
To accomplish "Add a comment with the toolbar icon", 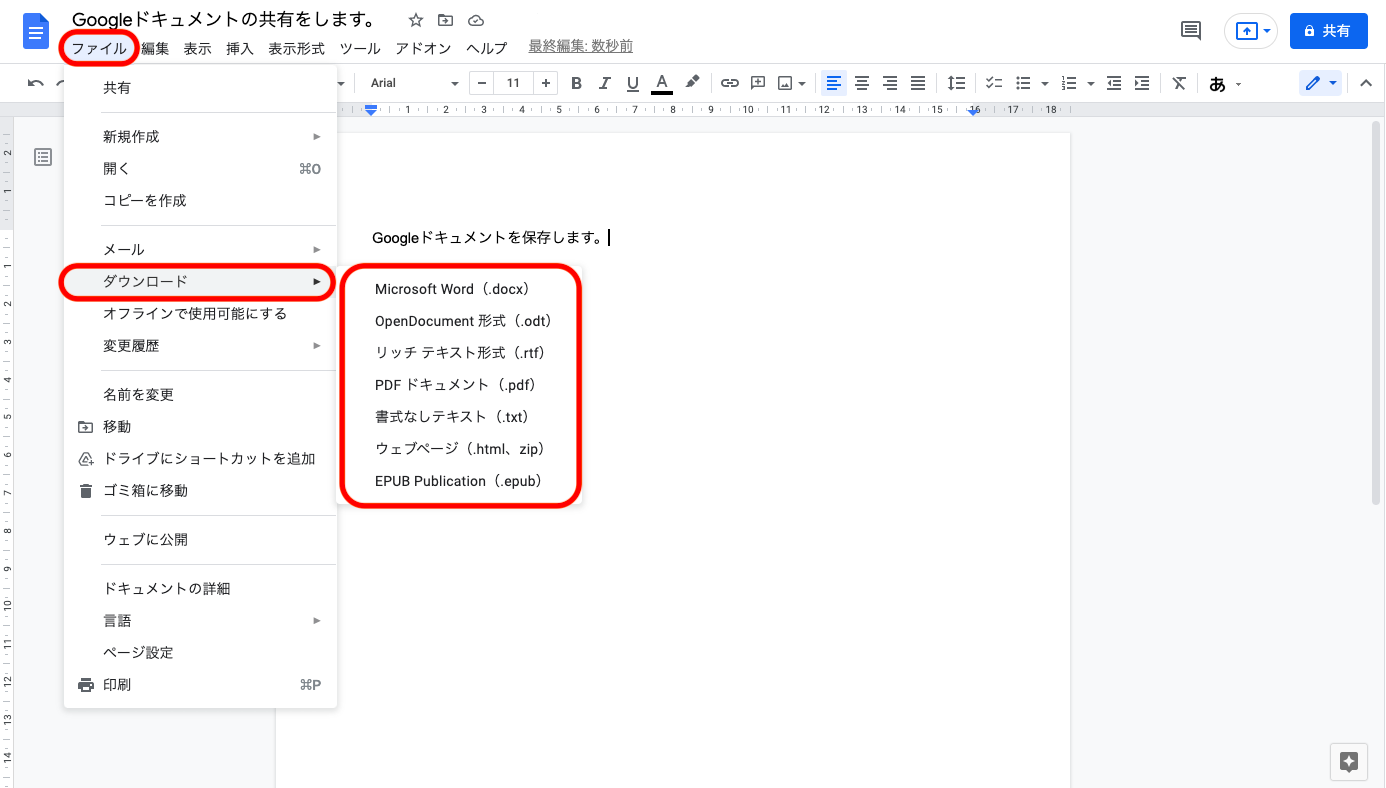I will click(758, 84).
